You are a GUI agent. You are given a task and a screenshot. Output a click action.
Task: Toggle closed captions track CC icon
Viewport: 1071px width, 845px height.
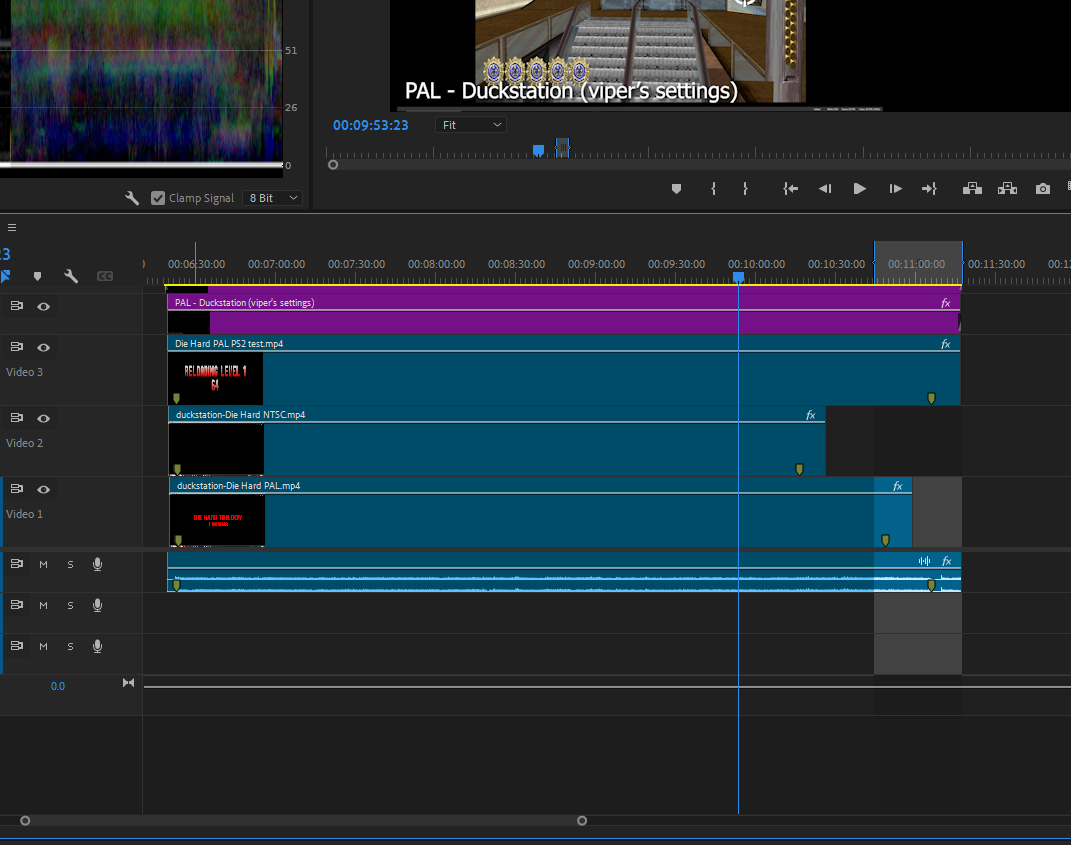pos(105,276)
